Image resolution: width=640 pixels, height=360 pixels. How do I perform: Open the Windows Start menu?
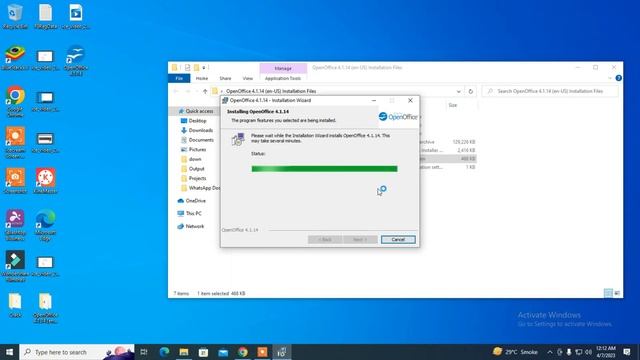(9, 352)
